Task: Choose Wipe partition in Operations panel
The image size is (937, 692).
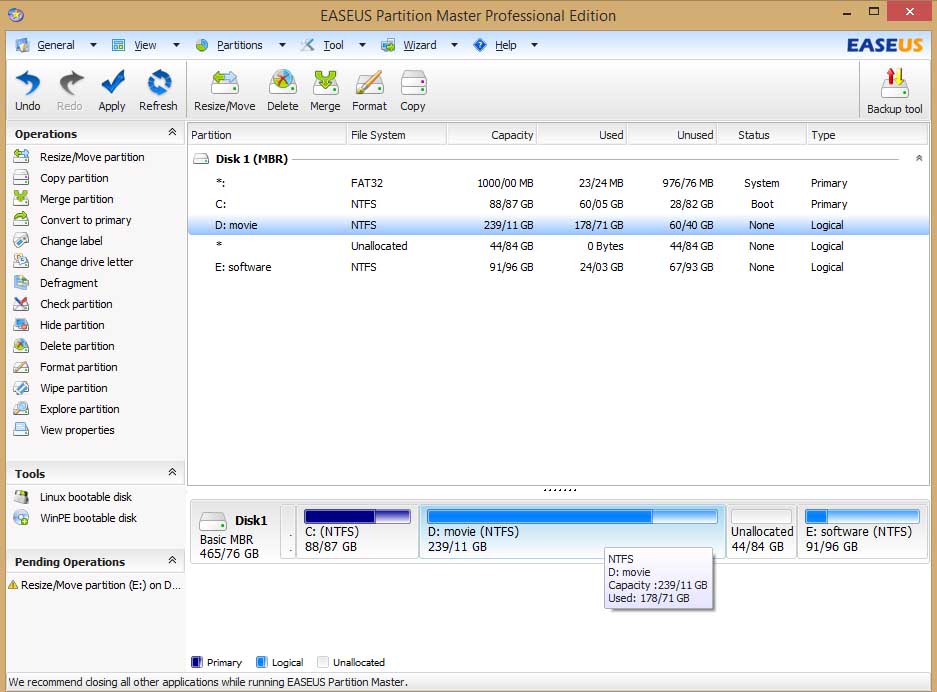Action: (73, 388)
